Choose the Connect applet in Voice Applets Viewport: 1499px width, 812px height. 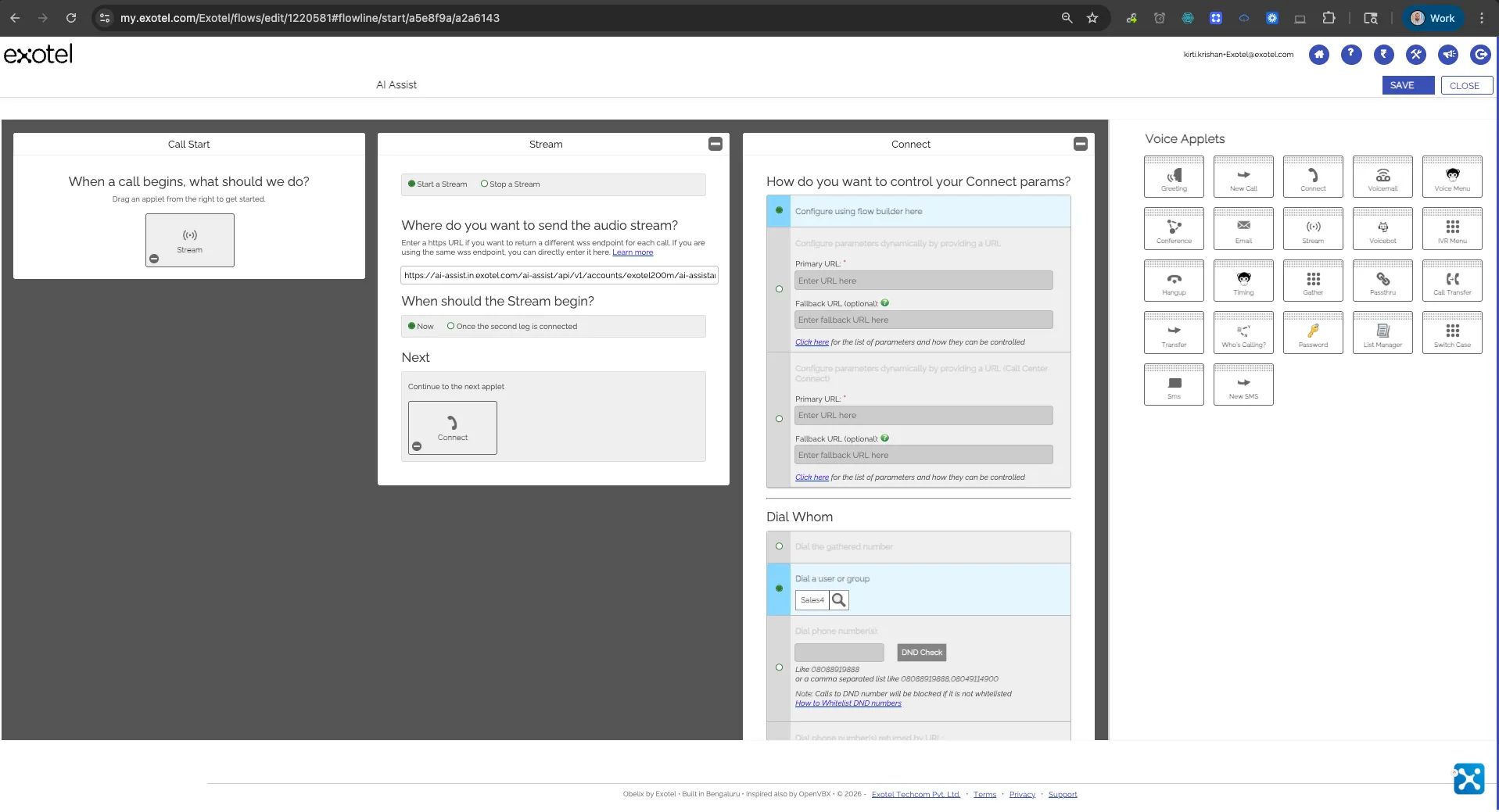coord(1313,177)
